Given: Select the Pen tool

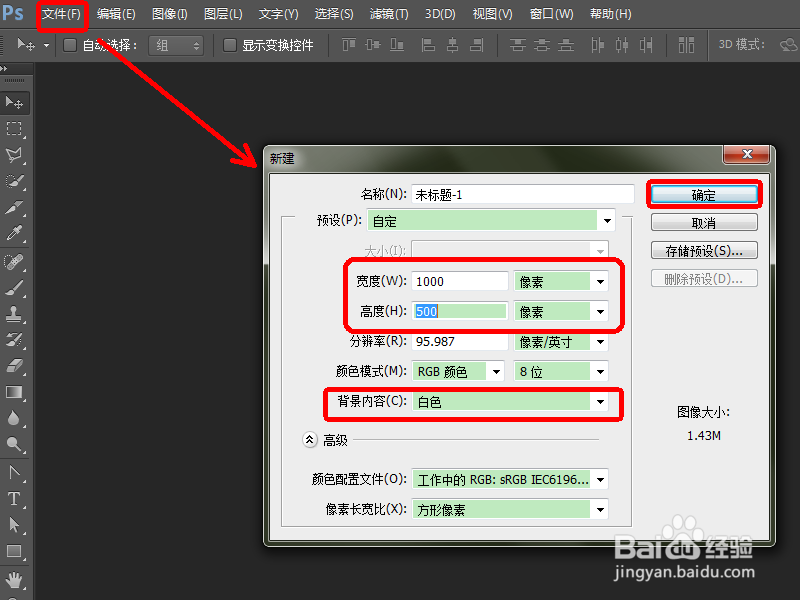Looking at the screenshot, I should (14, 473).
